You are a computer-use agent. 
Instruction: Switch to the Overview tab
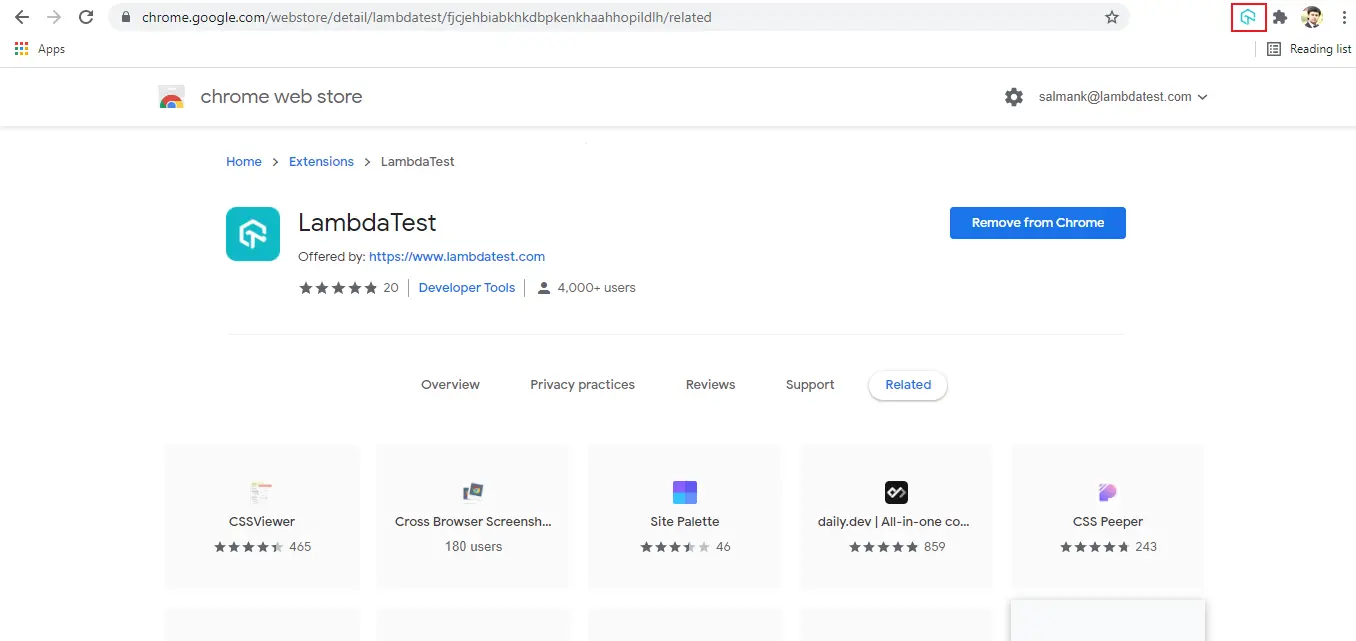[450, 385]
